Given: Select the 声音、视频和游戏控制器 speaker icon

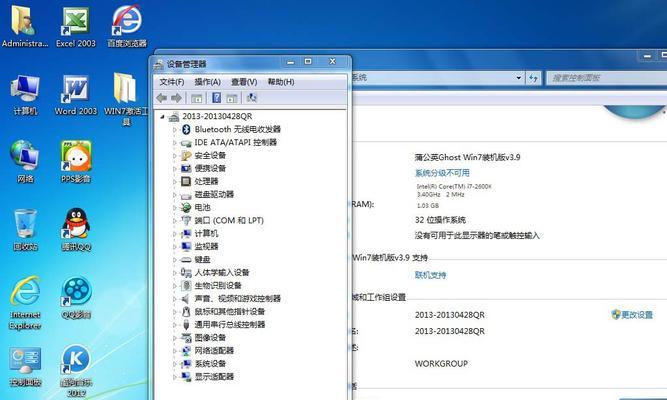Looking at the screenshot, I should point(186,299).
